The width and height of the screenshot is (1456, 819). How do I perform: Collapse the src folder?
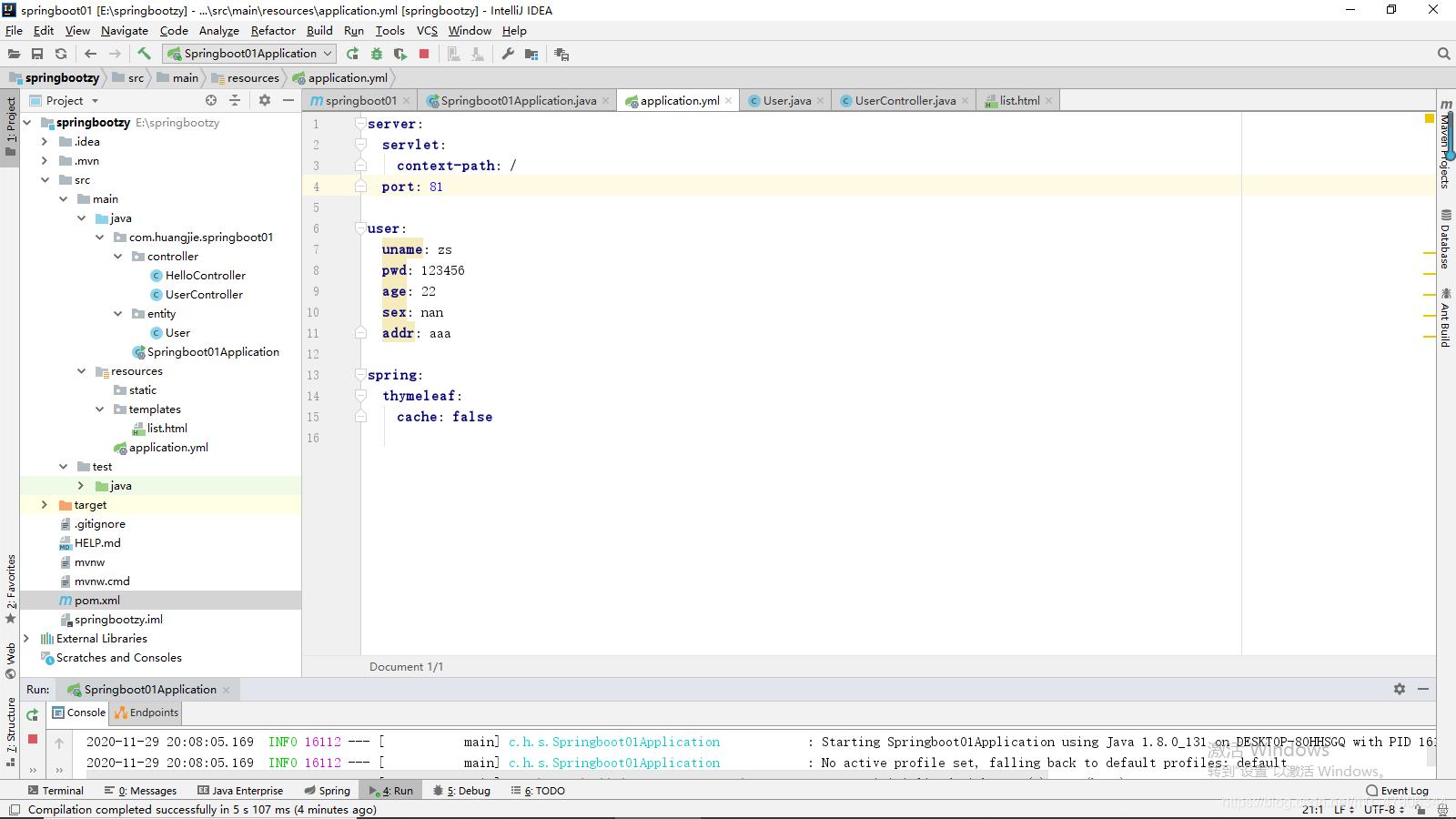point(44,180)
